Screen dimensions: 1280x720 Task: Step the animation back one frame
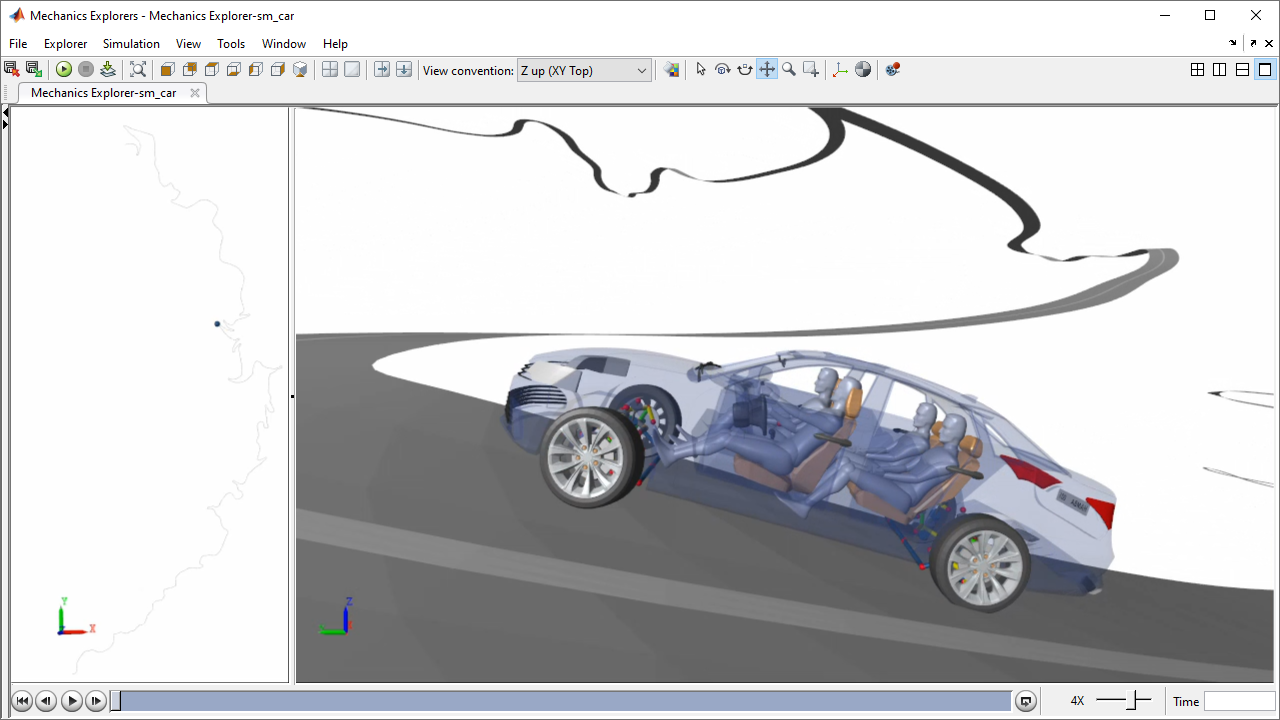click(46, 701)
